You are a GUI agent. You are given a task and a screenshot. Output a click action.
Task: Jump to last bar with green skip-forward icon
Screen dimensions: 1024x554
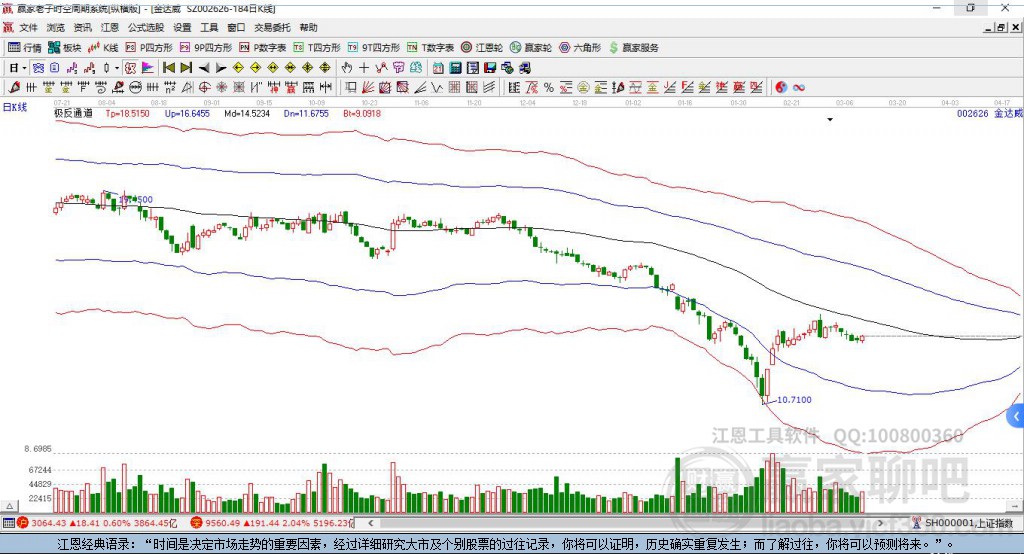pyautogui.click(x=186, y=68)
